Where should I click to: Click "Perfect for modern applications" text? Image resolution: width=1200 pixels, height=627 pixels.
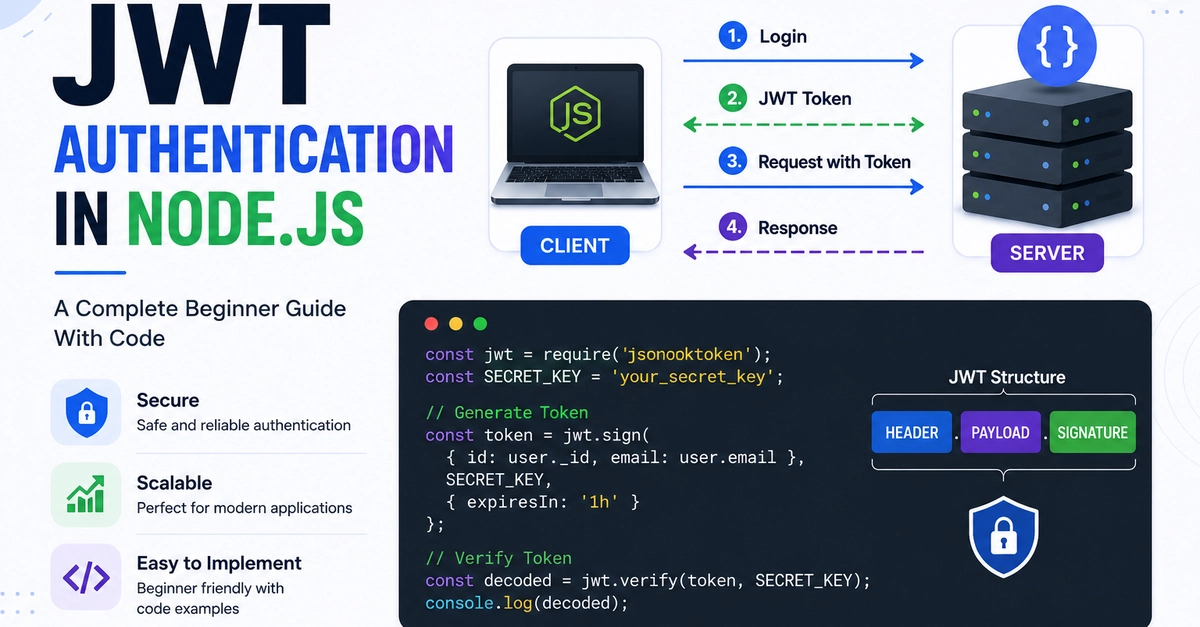click(245, 508)
